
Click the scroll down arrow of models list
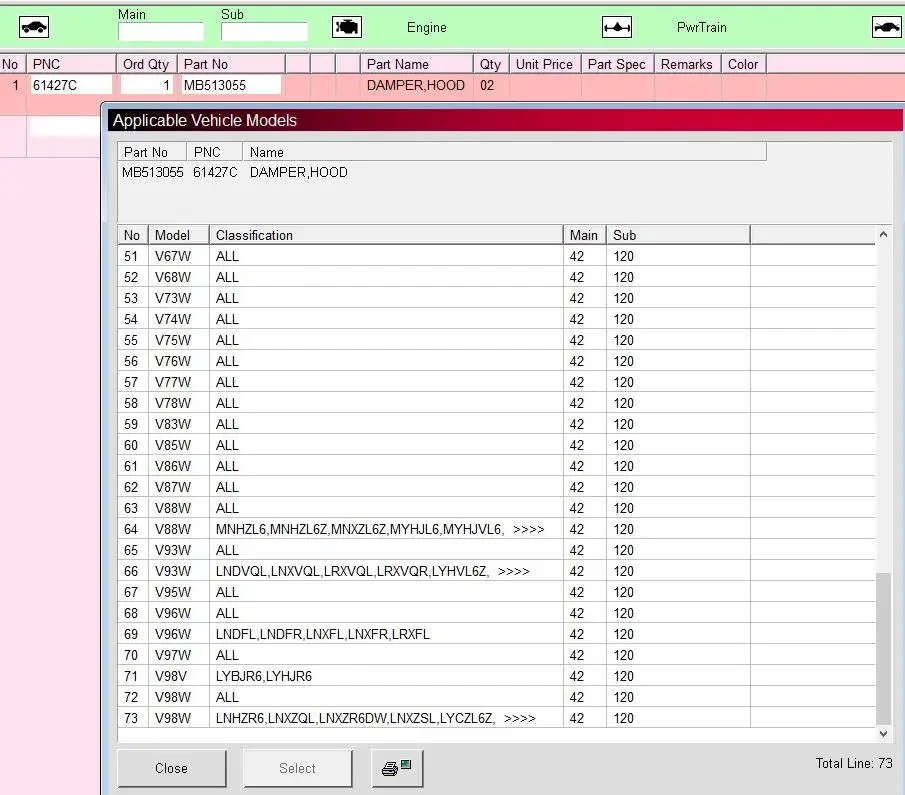coord(883,734)
